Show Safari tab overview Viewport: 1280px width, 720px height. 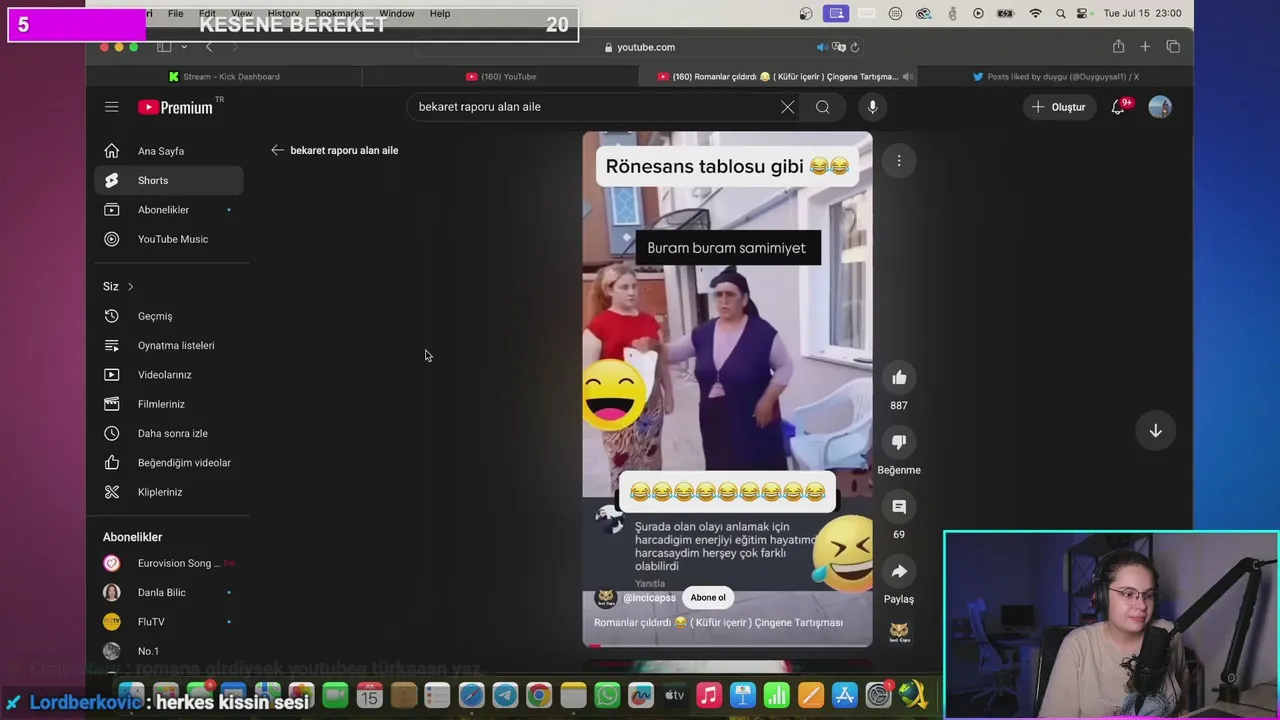point(1173,47)
